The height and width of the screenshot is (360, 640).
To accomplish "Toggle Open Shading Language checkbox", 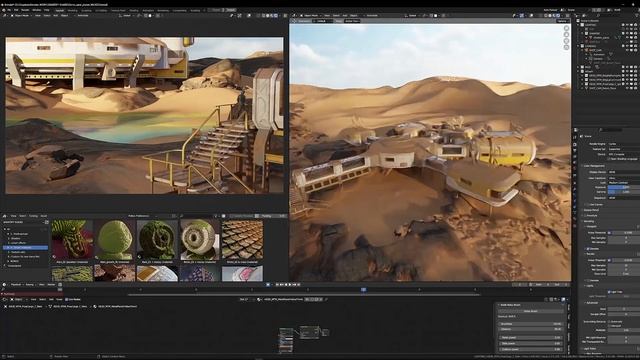I will point(609,159).
